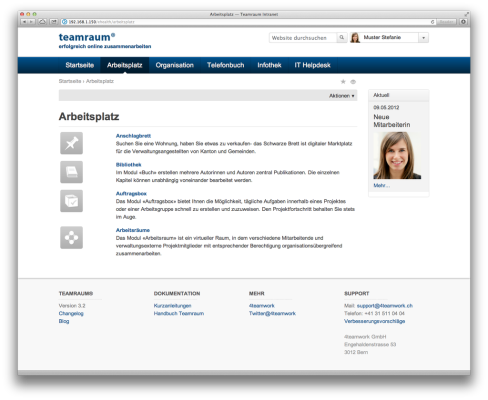Click the Mehr... link under the photo
The width and height of the screenshot is (488, 400).
(x=381, y=185)
